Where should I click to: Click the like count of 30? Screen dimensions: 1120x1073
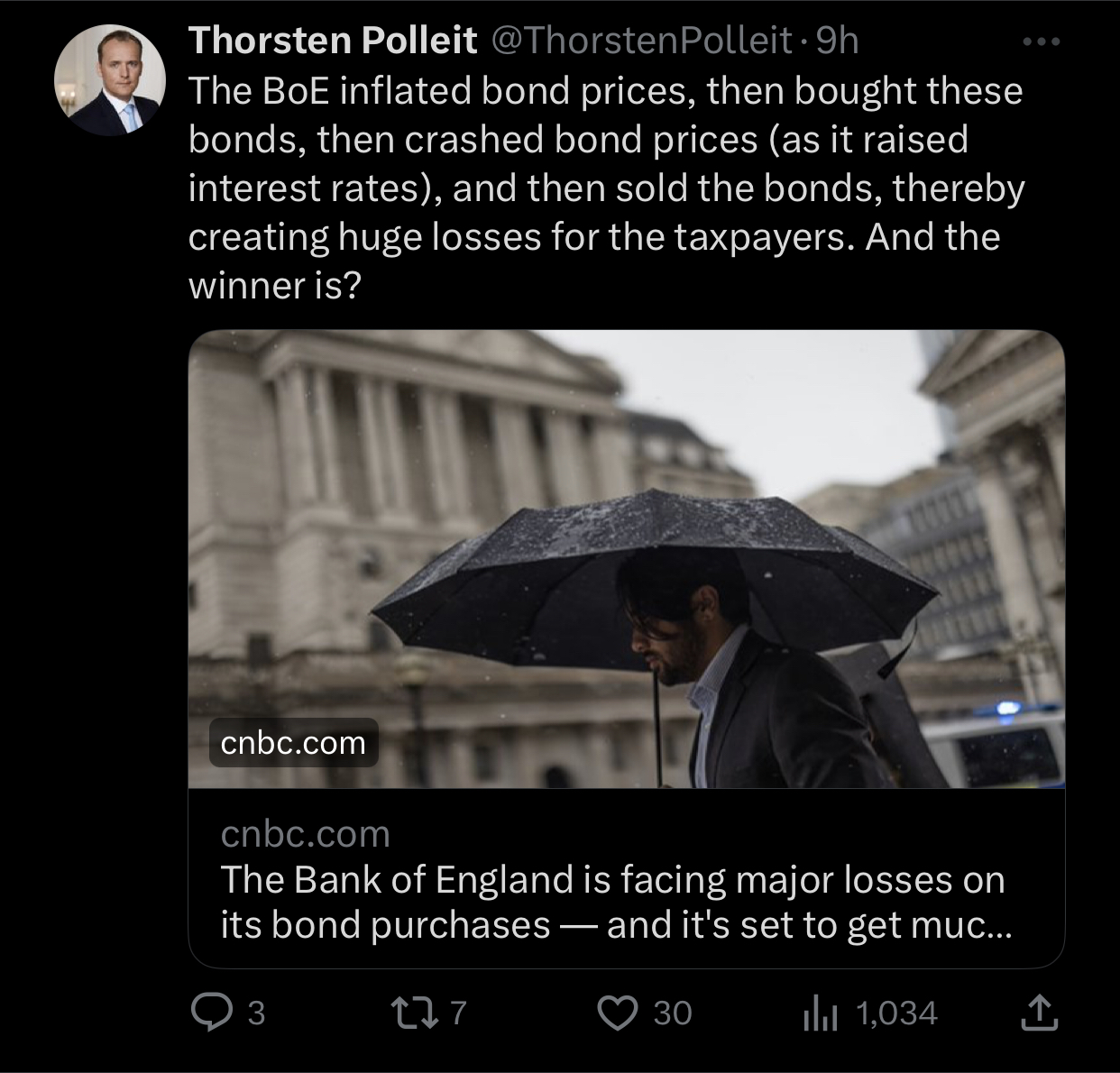click(x=672, y=1013)
